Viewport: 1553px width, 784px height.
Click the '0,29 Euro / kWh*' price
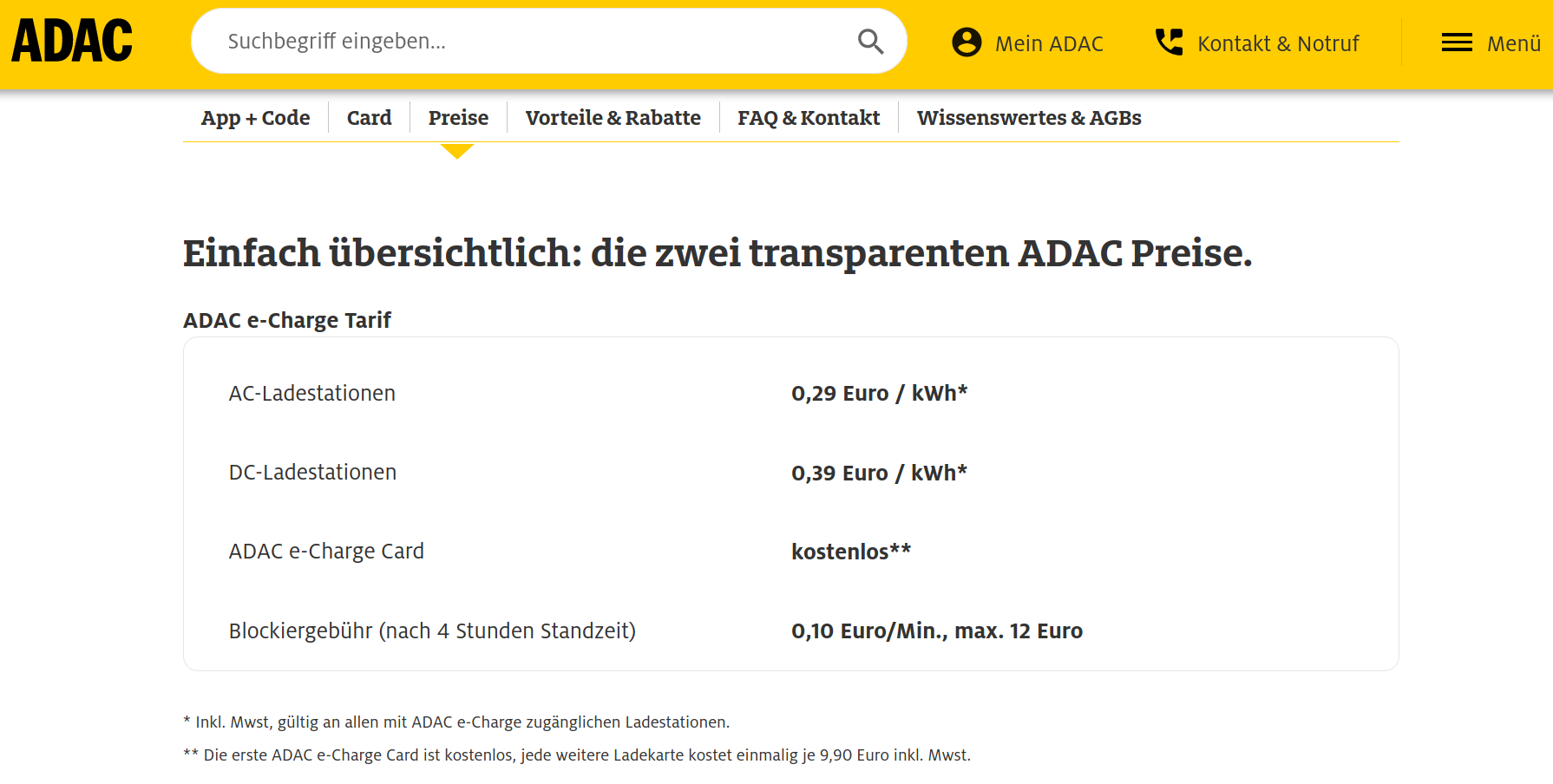point(879,393)
